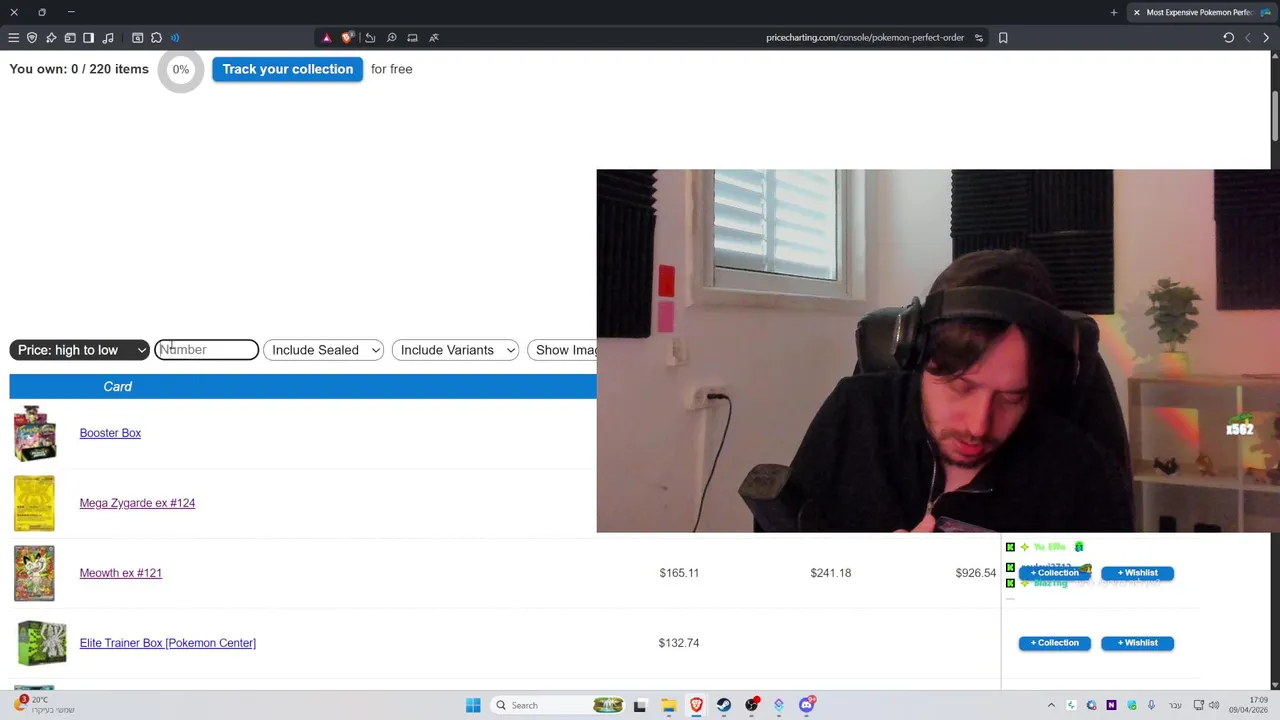Open a new tab with plus button
The width and height of the screenshot is (1280, 720).
[1114, 12]
